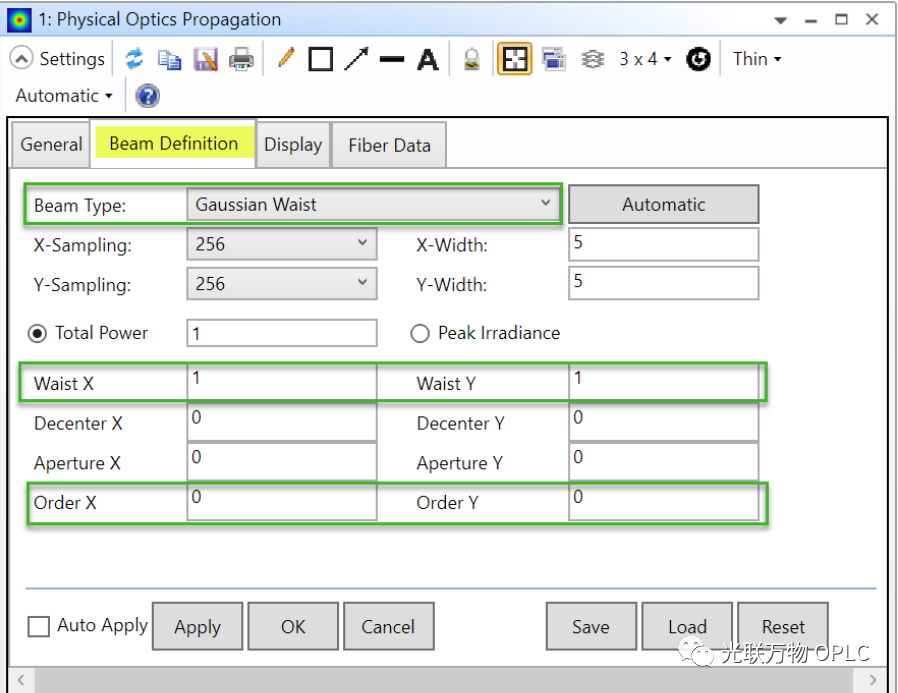Click the X-Width input field
This screenshot has width=898, height=693.
(663, 245)
